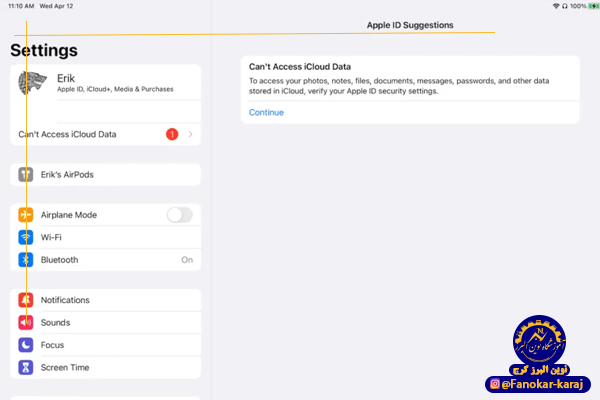The height and width of the screenshot is (400, 600).
Task: Click the Wi-Fi settings icon
Action: point(26,237)
